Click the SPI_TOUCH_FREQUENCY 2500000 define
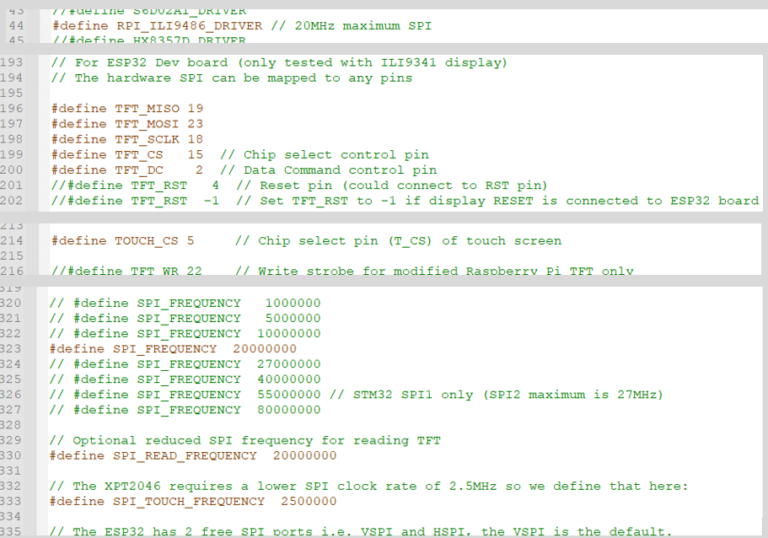This screenshot has height=538, width=768. [x=193, y=501]
